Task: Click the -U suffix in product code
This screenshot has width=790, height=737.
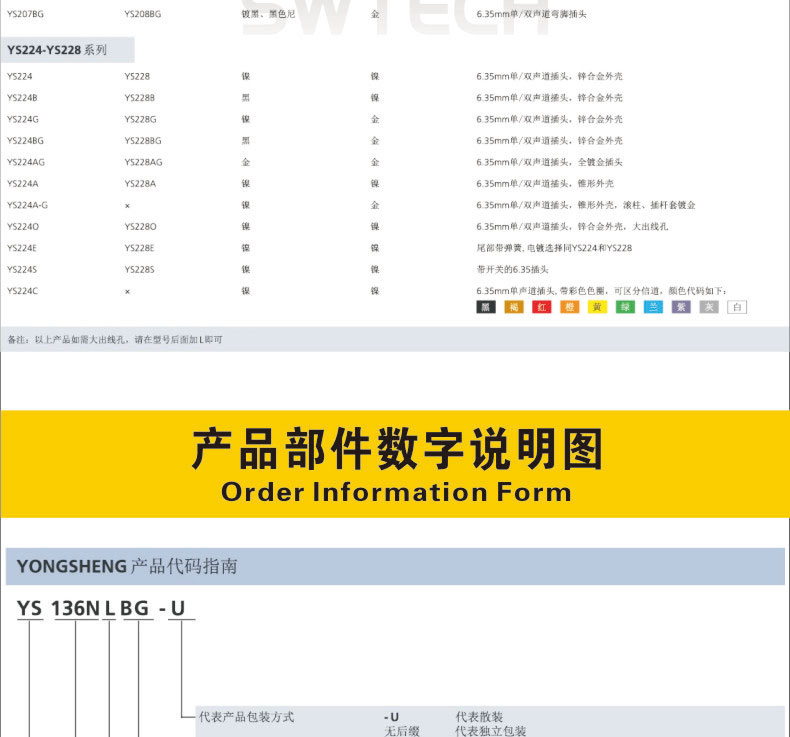Action: click(176, 608)
